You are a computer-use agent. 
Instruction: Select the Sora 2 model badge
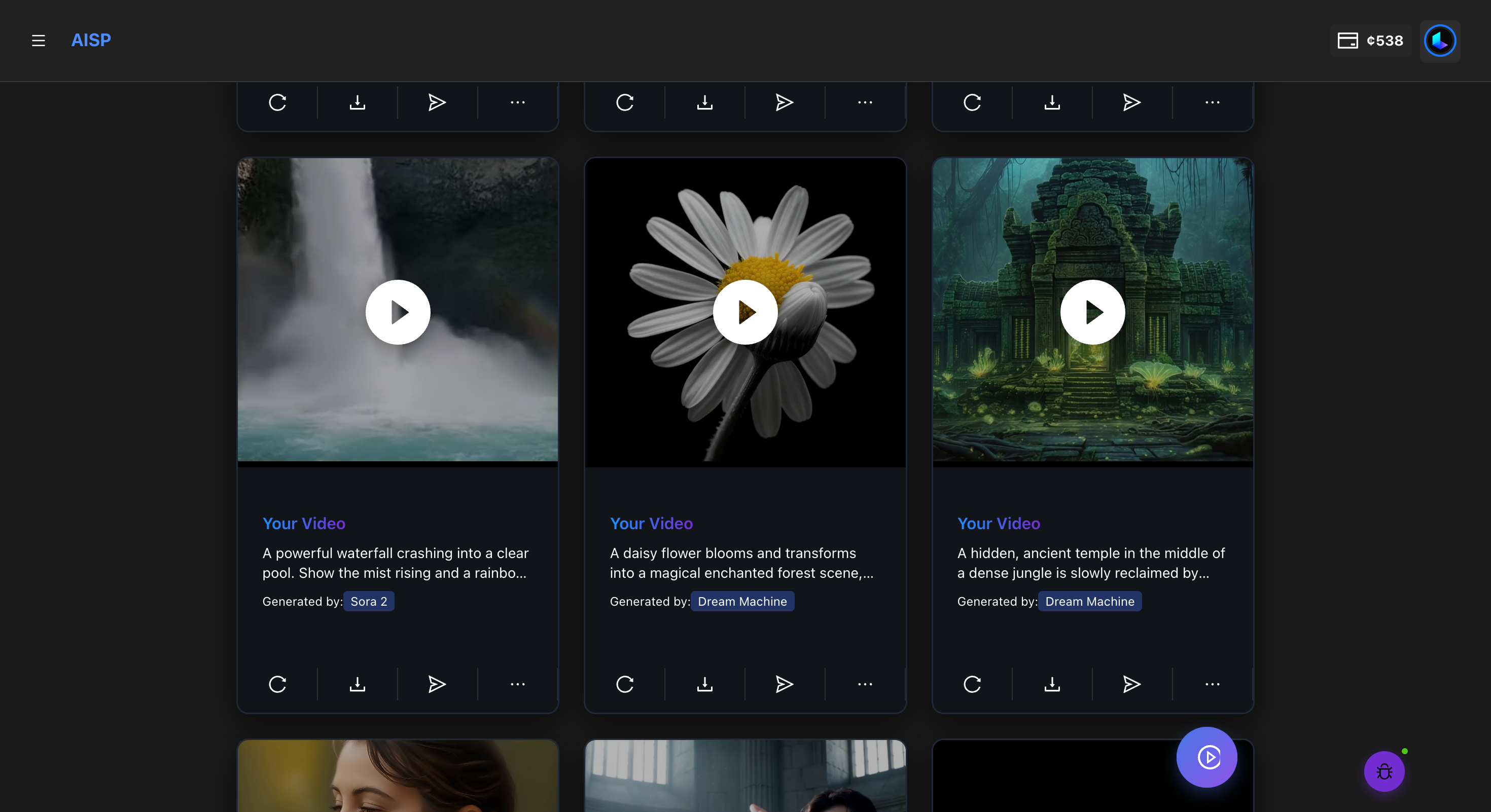click(369, 601)
